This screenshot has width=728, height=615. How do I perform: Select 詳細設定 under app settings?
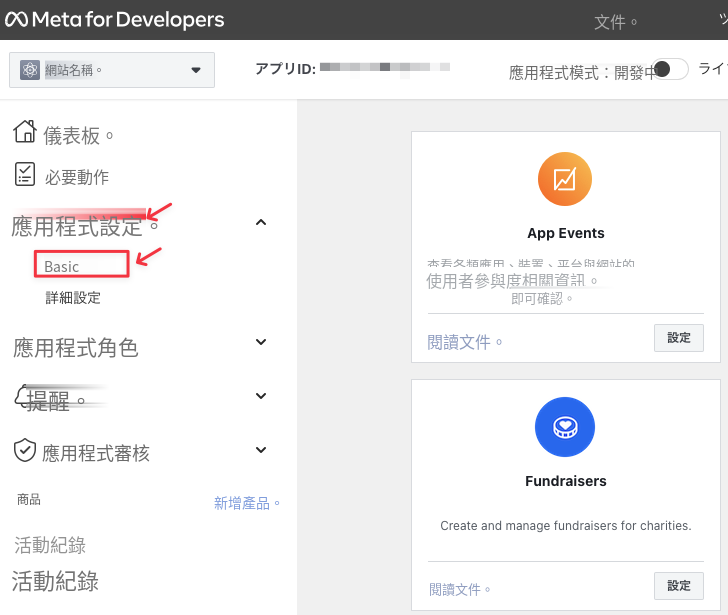[x=73, y=298]
